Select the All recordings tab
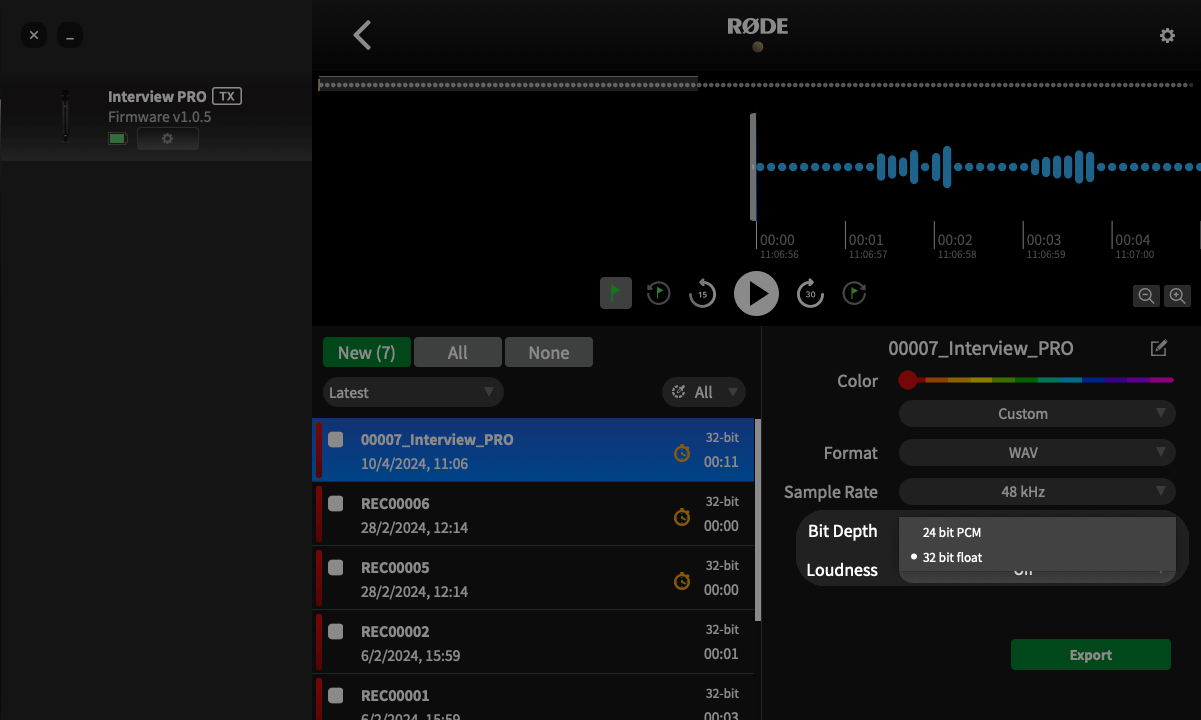The height and width of the screenshot is (720, 1201). [x=458, y=352]
